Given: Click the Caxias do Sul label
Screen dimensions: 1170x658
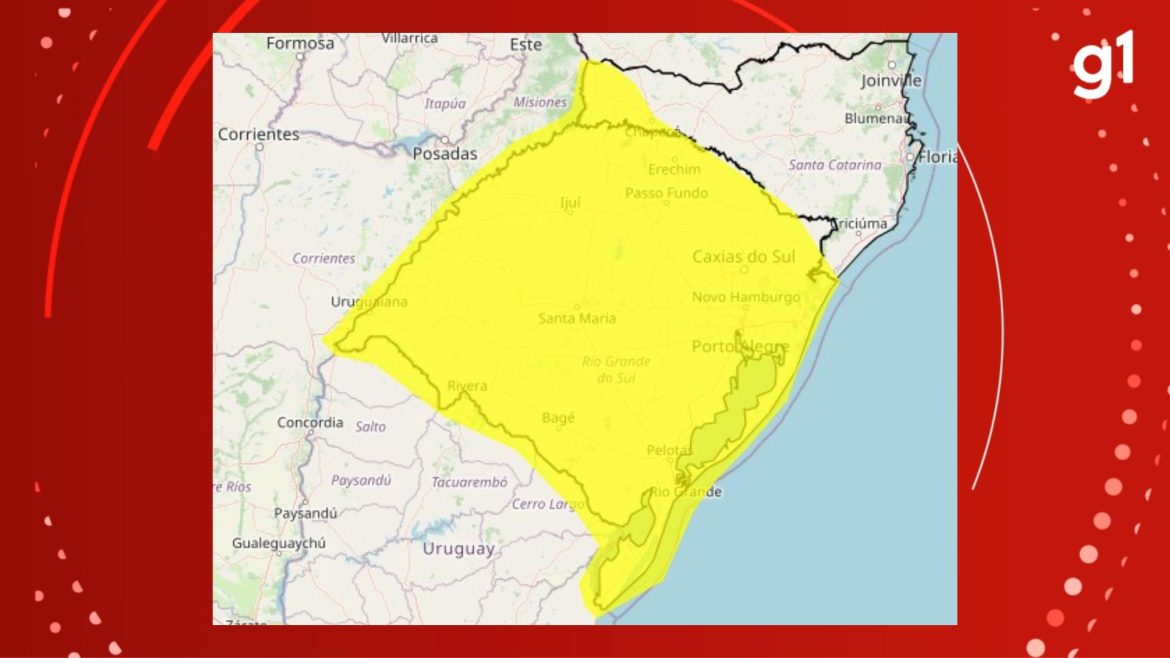Looking at the screenshot, I should pyautogui.click(x=744, y=256).
